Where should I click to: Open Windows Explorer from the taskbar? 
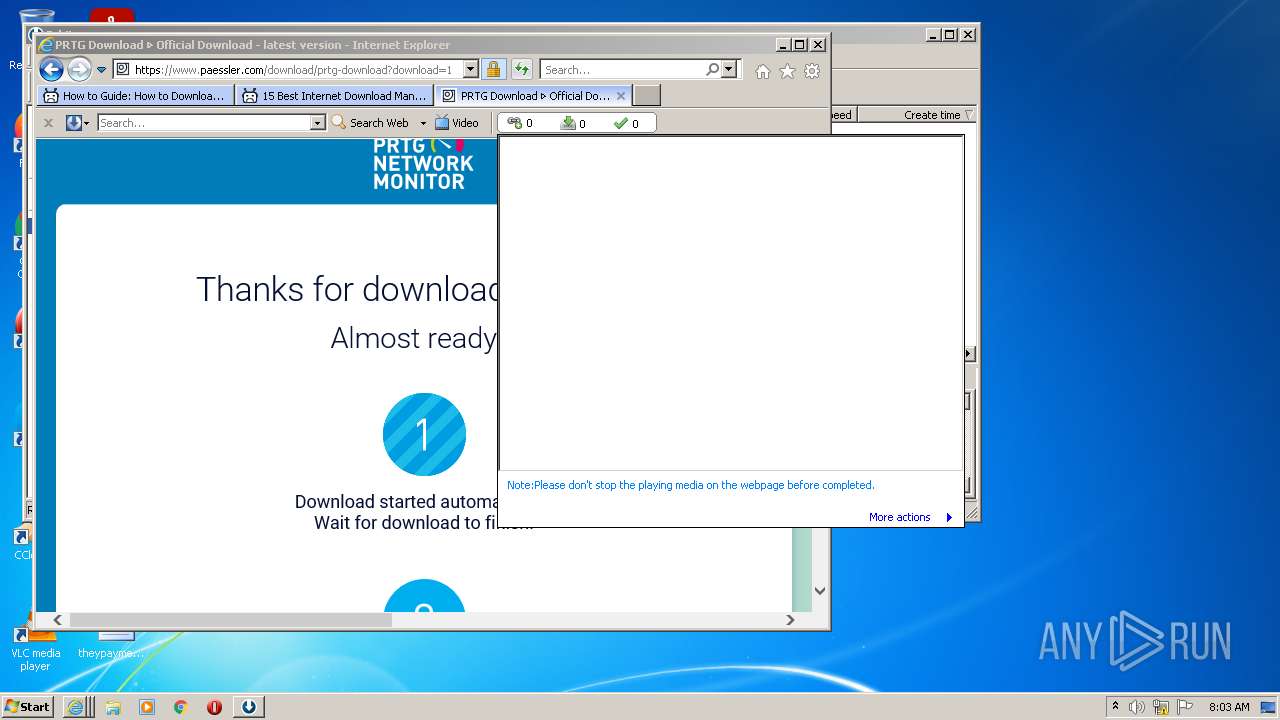click(x=113, y=707)
